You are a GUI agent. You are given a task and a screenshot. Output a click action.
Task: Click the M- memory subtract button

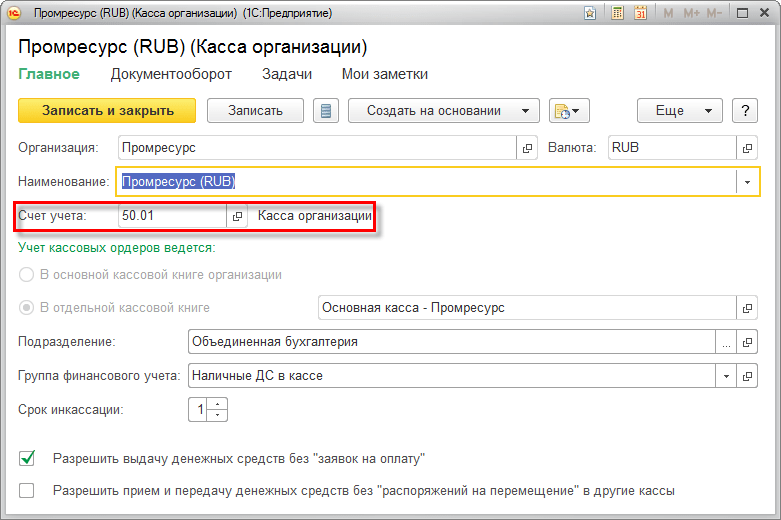tap(714, 13)
